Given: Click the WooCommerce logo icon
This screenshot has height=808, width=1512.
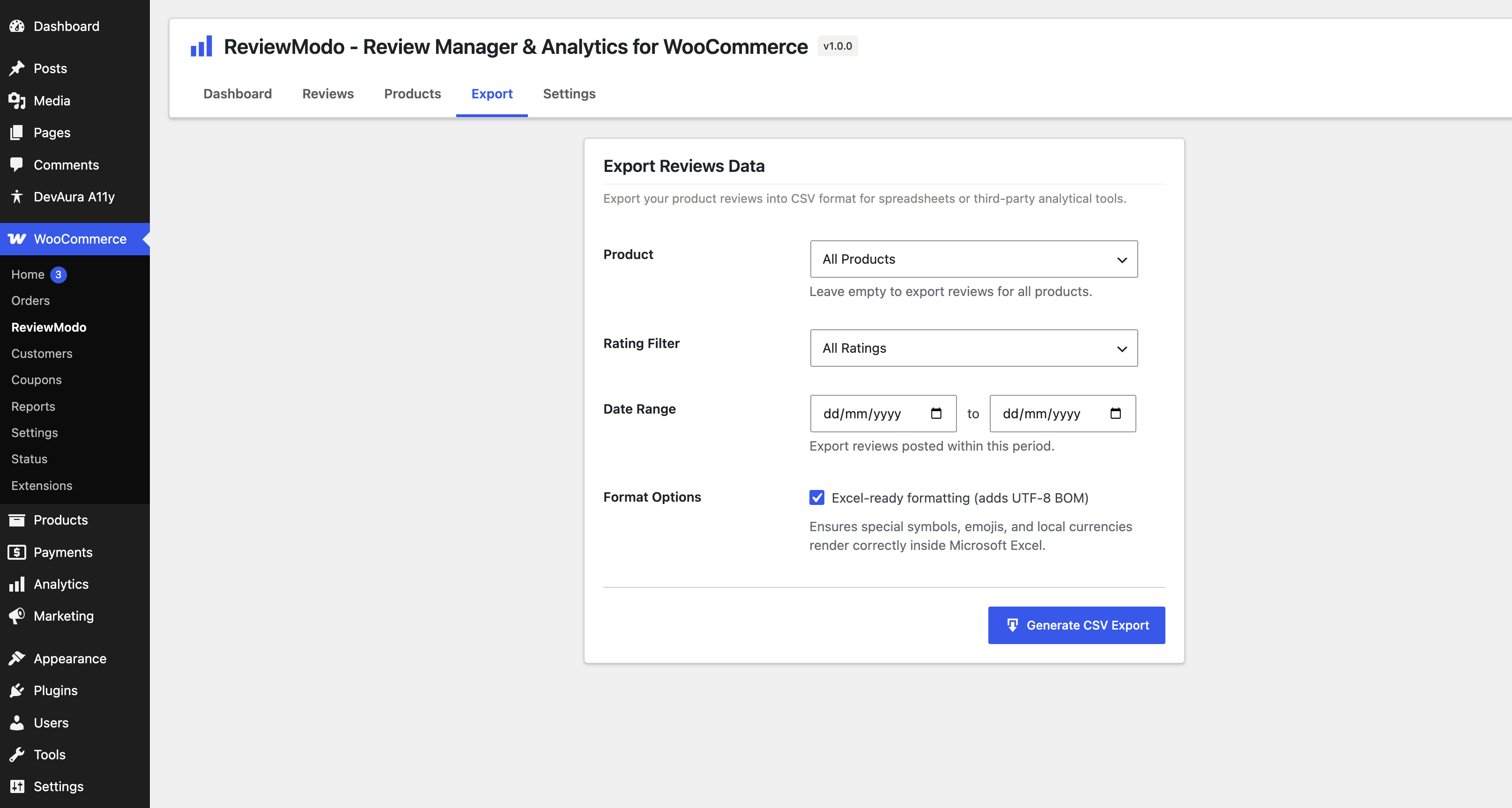Looking at the screenshot, I should pos(17,239).
